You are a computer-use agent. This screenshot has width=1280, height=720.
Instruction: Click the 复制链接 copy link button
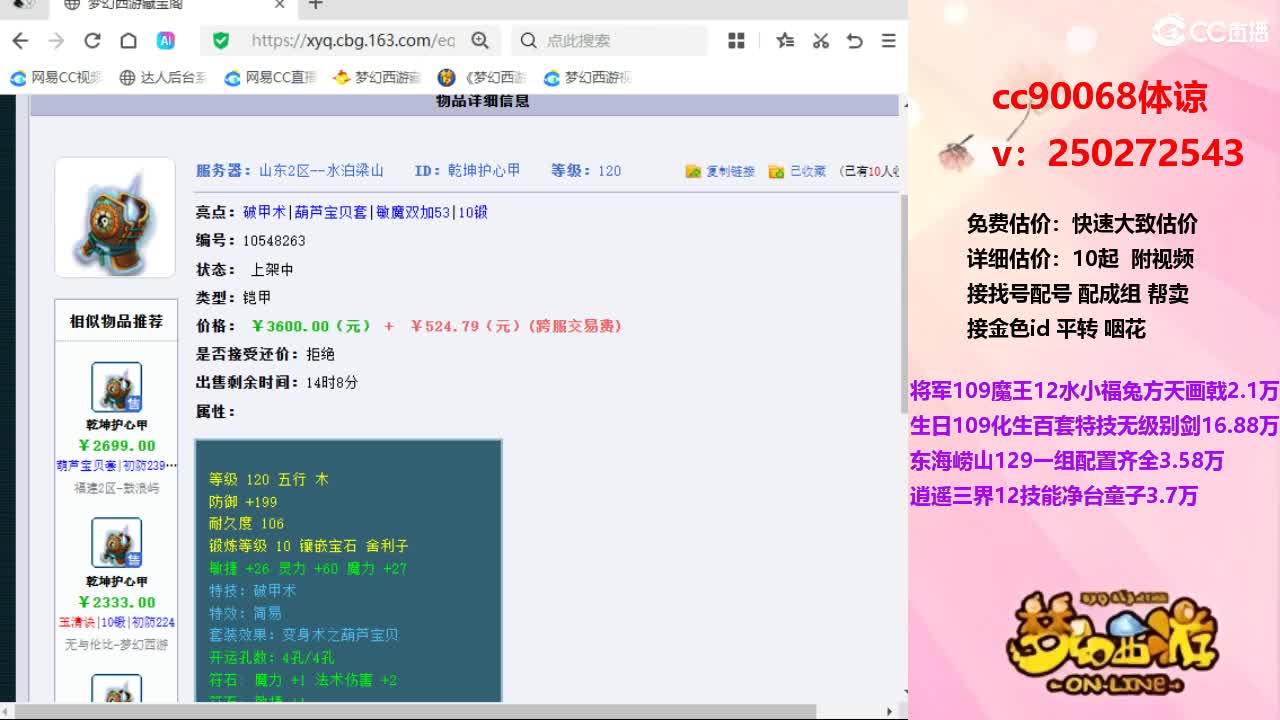720,172
